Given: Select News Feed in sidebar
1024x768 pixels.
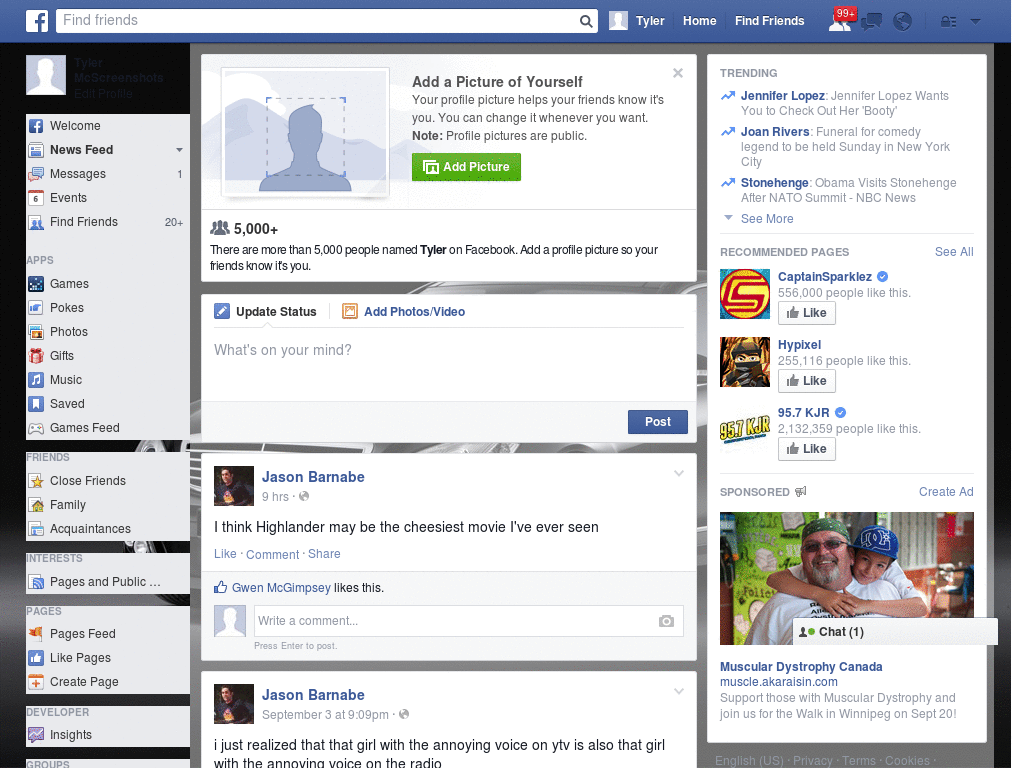Looking at the screenshot, I should (82, 150).
